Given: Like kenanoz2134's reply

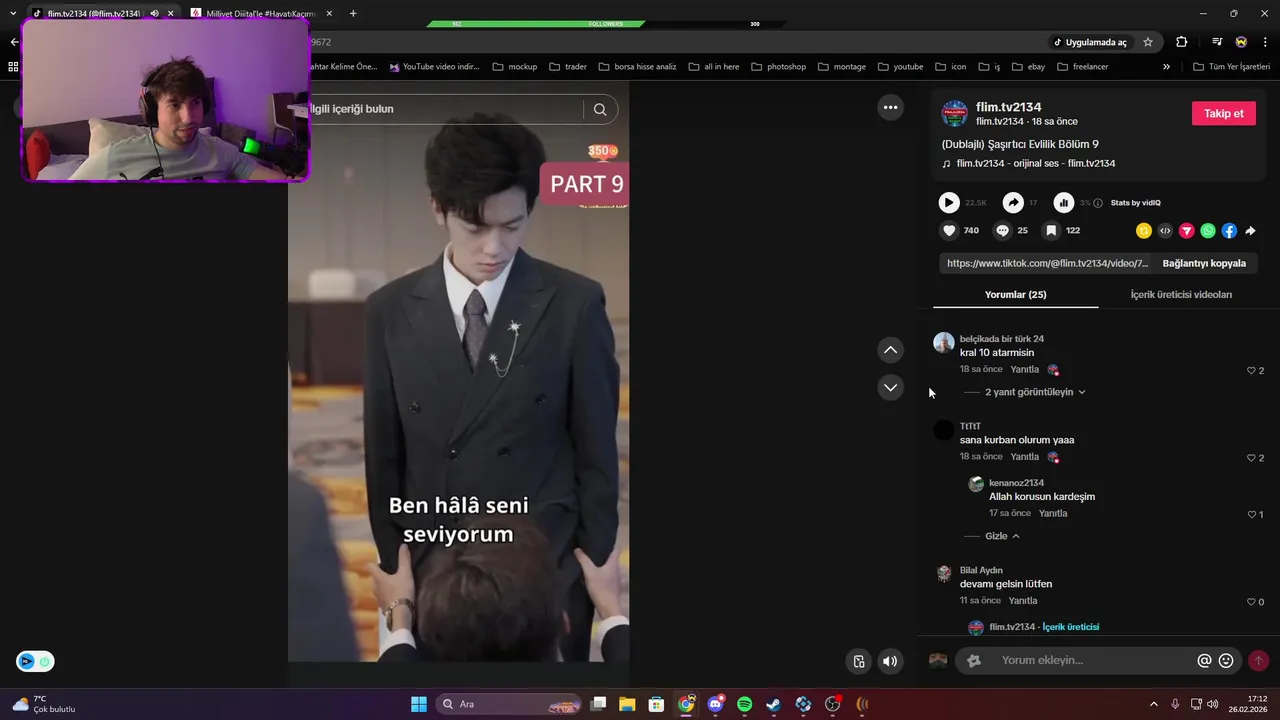Looking at the screenshot, I should click(x=1251, y=515).
